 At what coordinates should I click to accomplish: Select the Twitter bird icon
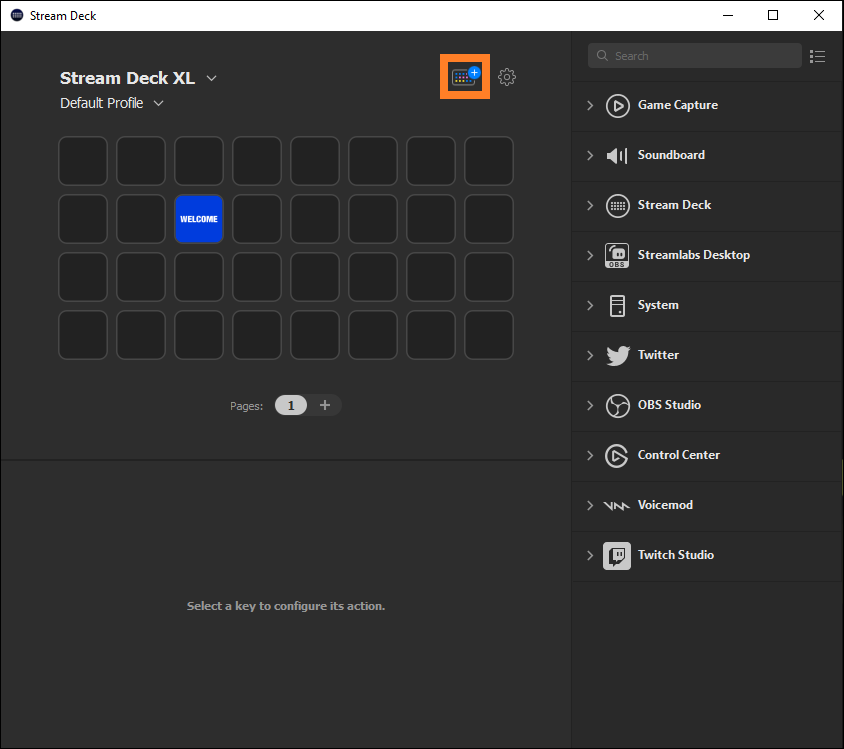(618, 355)
